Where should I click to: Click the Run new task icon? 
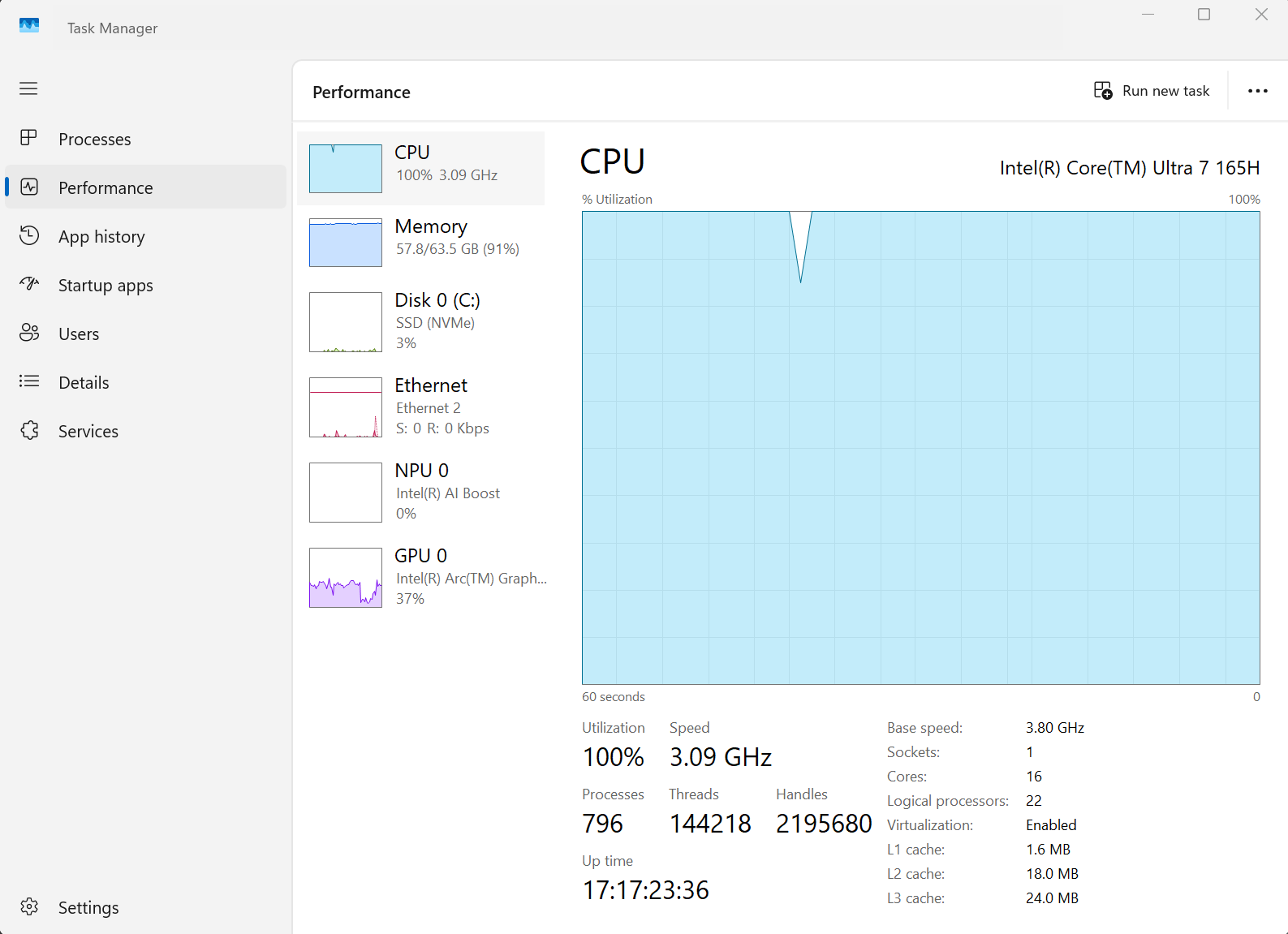pos(1103,90)
